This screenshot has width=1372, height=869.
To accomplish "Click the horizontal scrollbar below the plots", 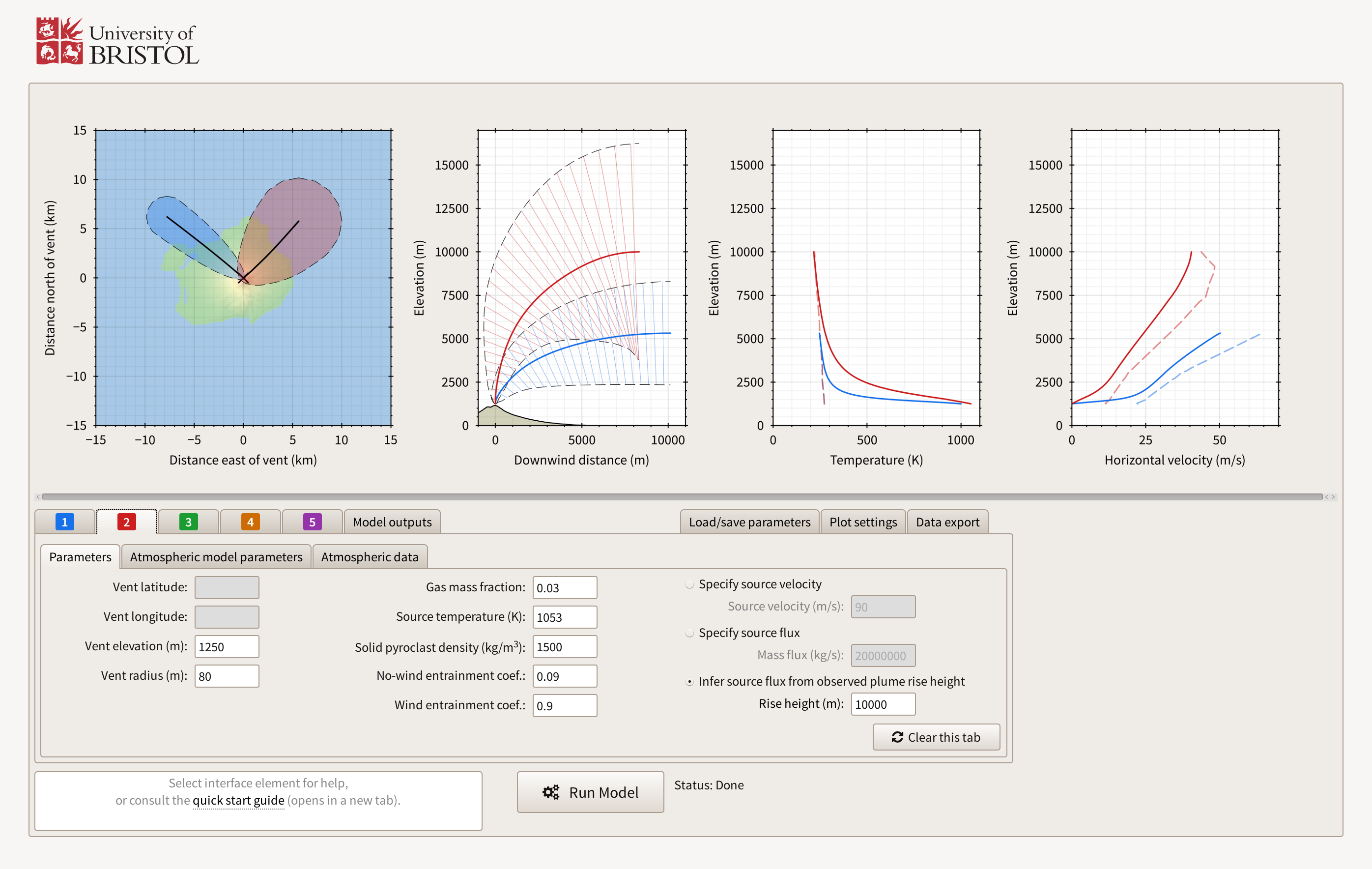I will point(681,497).
